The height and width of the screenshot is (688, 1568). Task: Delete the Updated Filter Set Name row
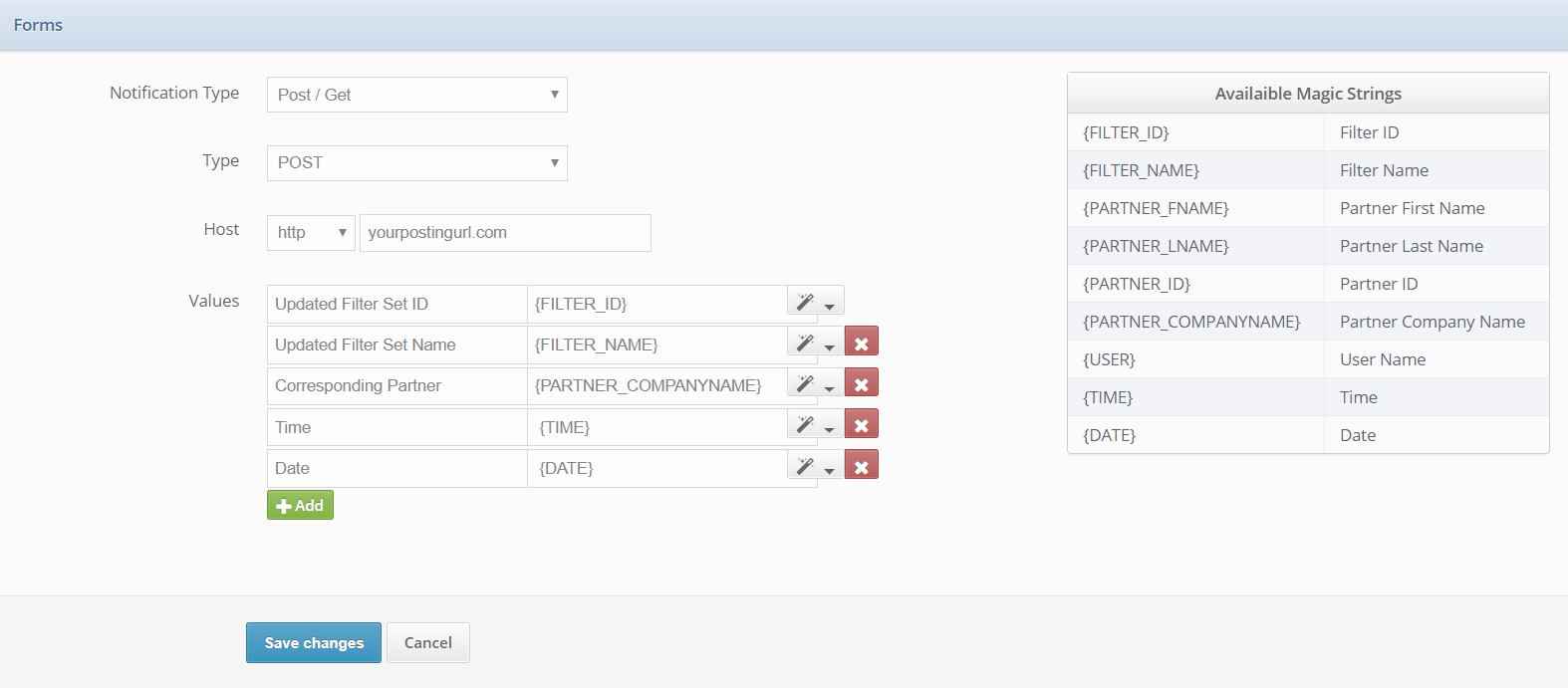point(862,343)
